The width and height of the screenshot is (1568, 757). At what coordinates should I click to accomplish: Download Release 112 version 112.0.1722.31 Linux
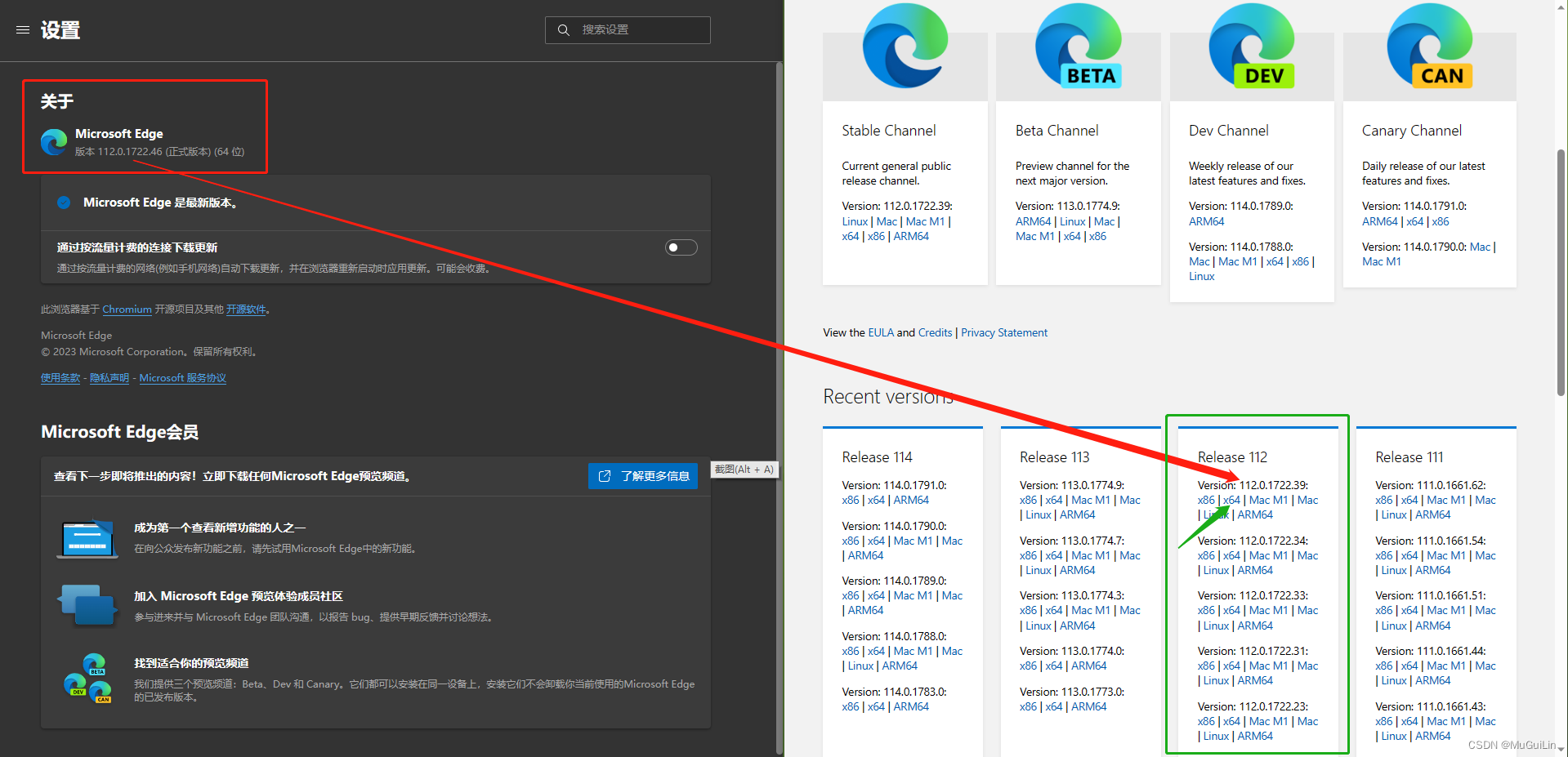(x=1216, y=680)
